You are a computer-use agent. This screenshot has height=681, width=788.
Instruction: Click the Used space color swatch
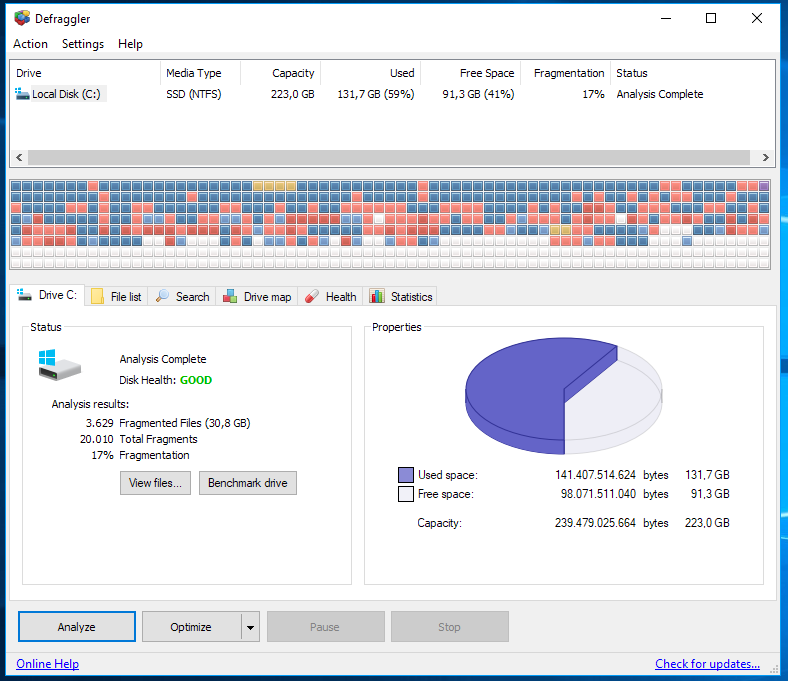pyautogui.click(x=406, y=475)
